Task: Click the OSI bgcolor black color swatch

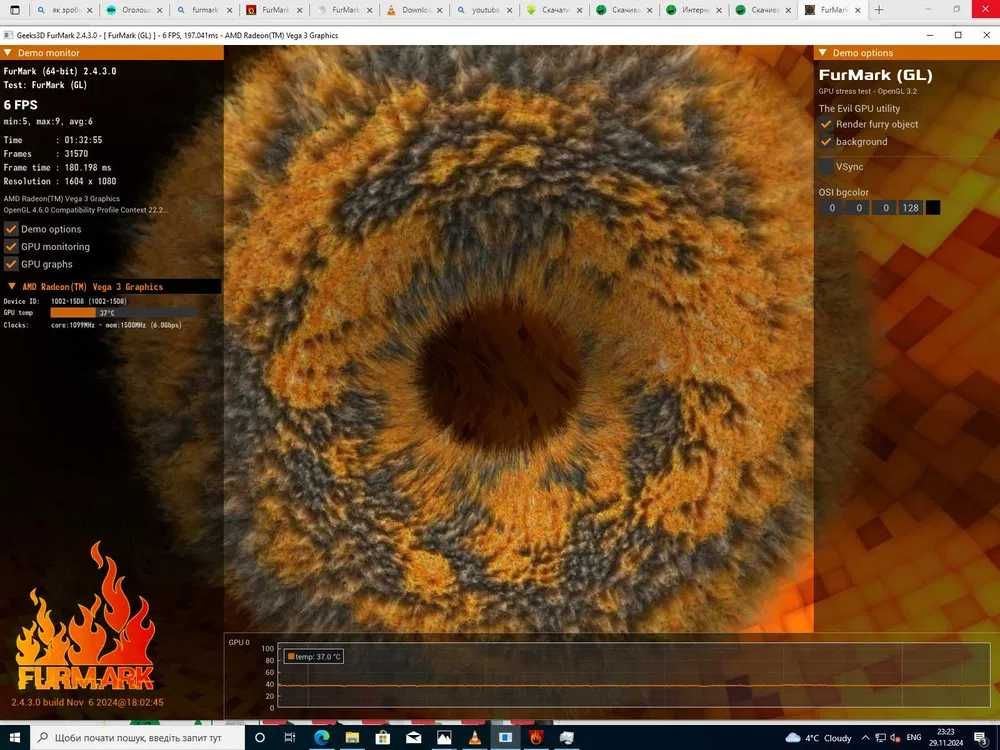Action: (932, 207)
